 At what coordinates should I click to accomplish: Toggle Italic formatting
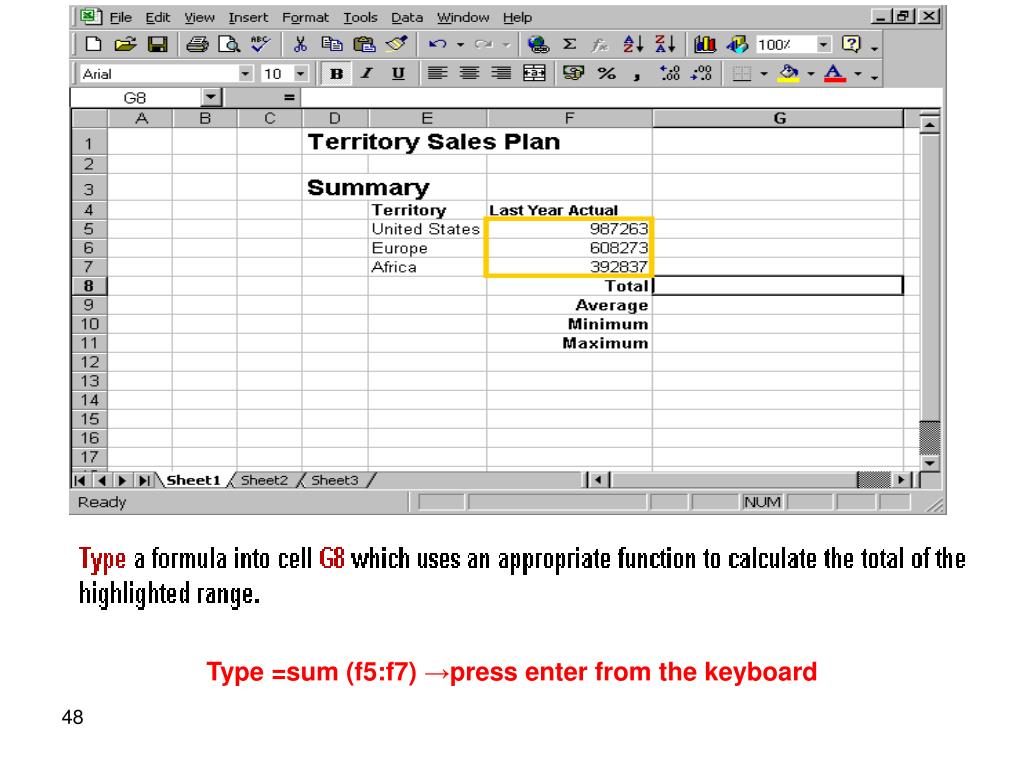tap(367, 73)
